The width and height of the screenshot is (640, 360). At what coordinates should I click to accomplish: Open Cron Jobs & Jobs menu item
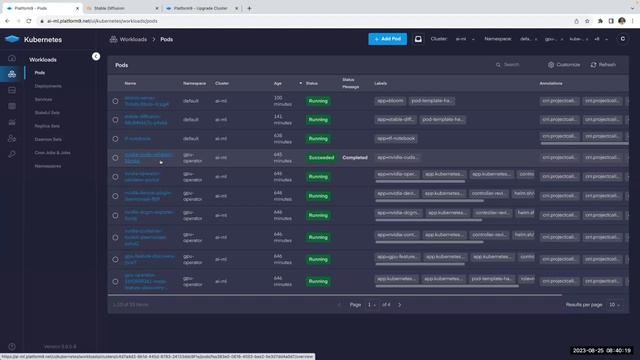52,152
